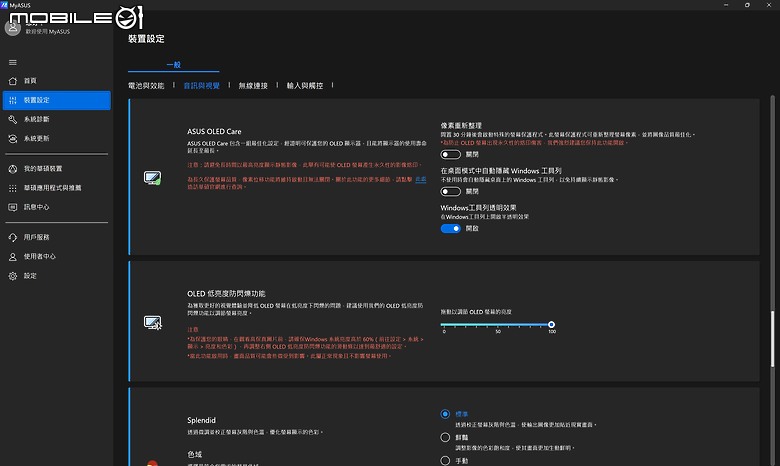Switch to 音訊與視覺 sub-tab

coord(201,86)
